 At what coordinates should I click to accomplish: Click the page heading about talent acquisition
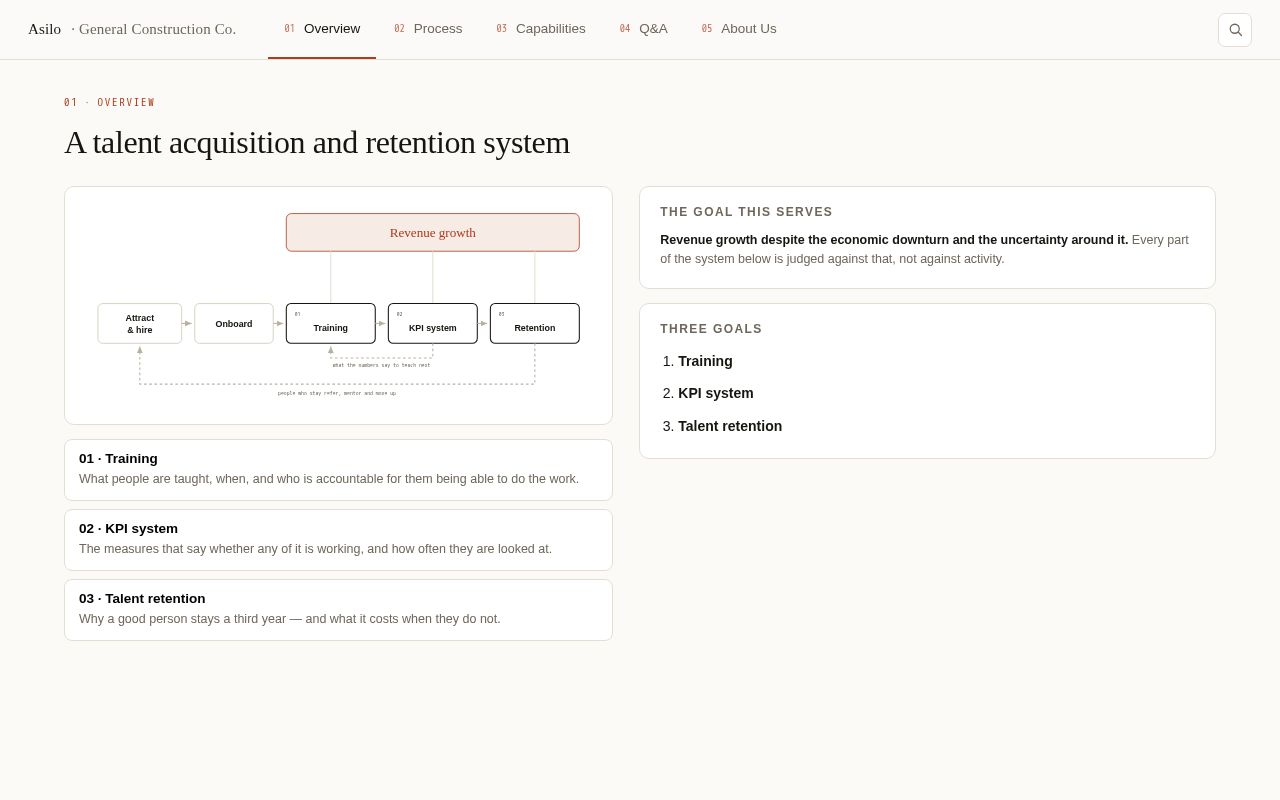tap(317, 143)
